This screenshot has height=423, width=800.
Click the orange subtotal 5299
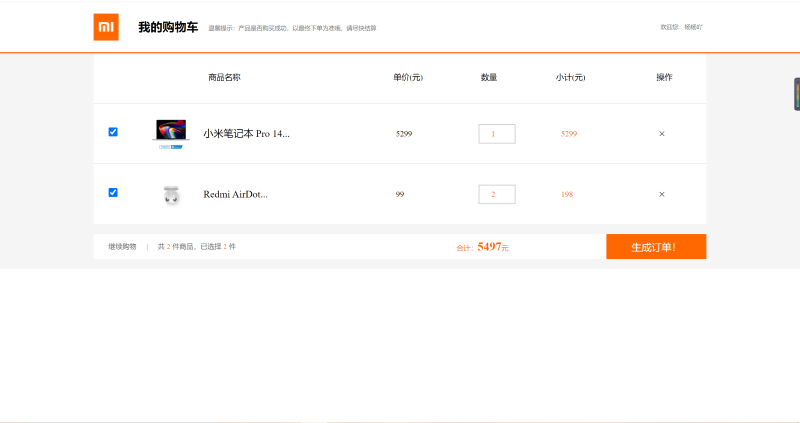pyautogui.click(x=569, y=134)
